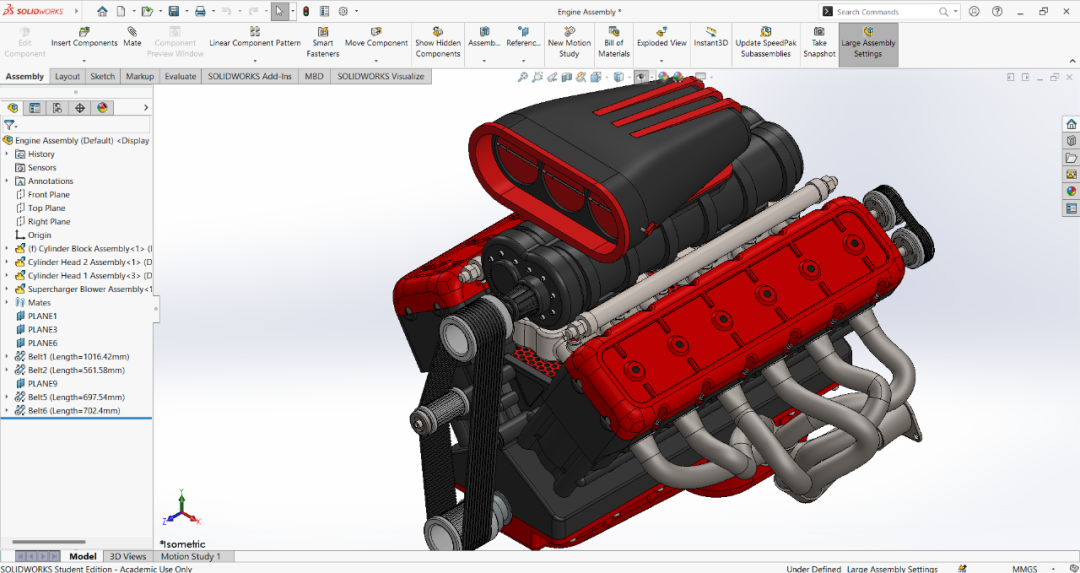The width and height of the screenshot is (1080, 573).
Task: Switch to the Evaluate tab
Action: pyautogui.click(x=180, y=76)
